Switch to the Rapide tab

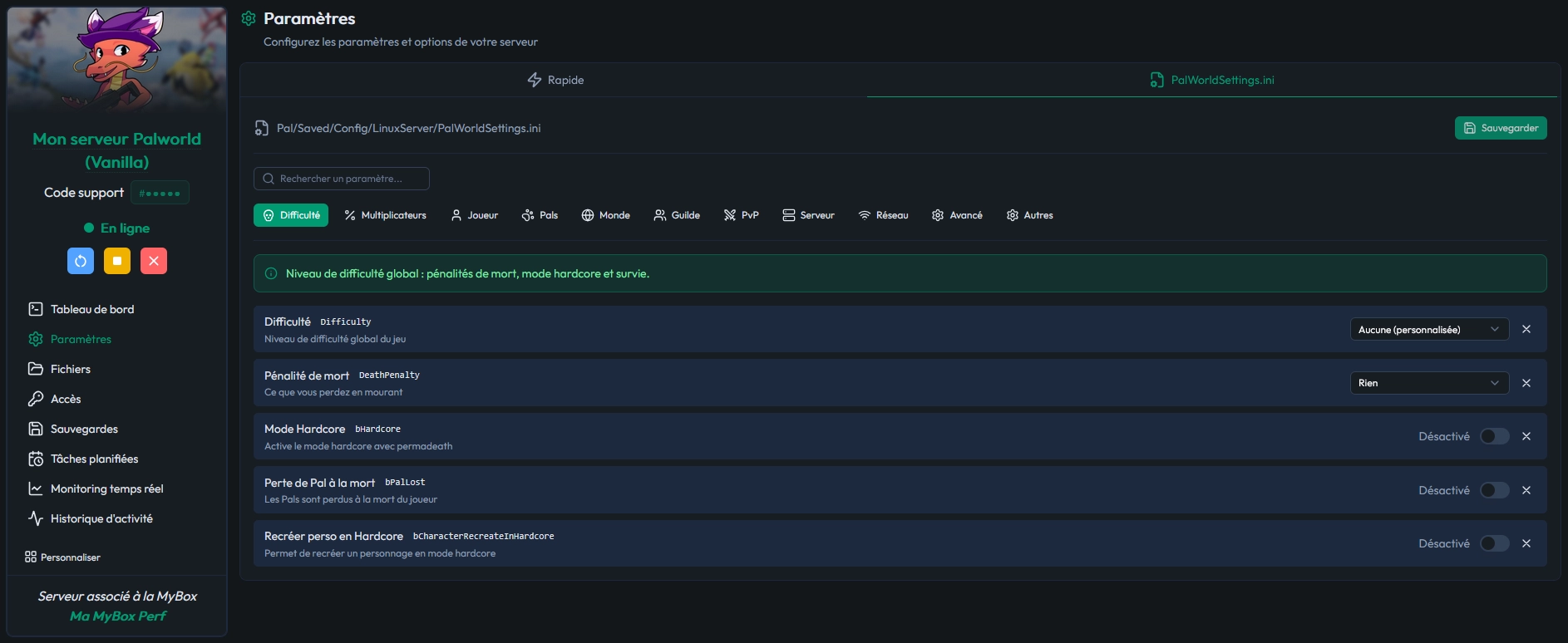[555, 81]
